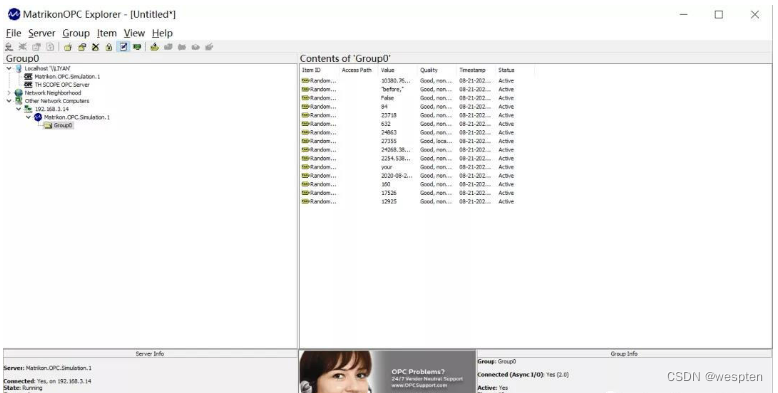Click the padlock toolbar icon
The image size is (778, 393).
pos(109,47)
